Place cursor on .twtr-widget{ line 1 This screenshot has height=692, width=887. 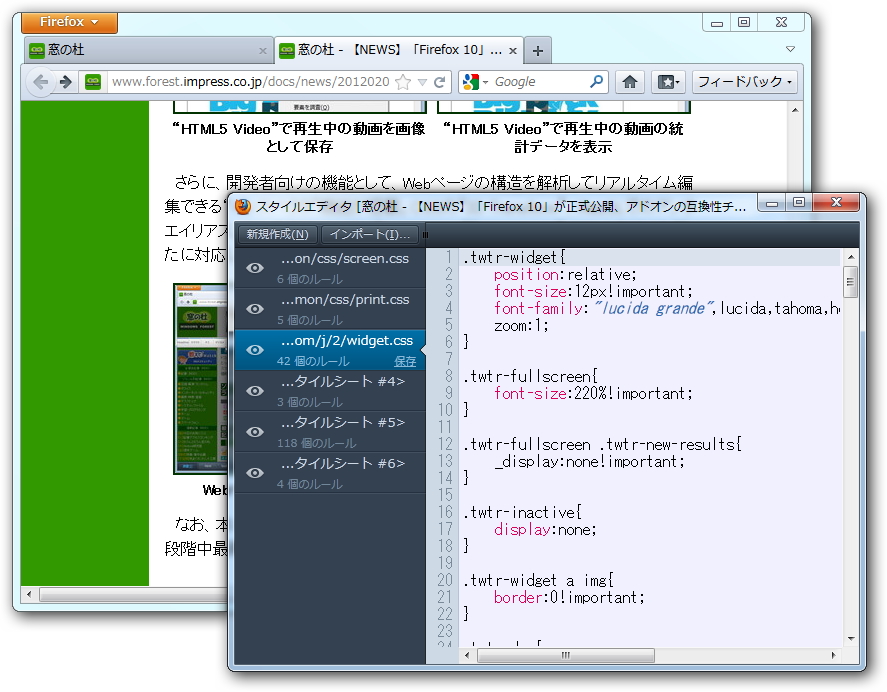point(514,257)
